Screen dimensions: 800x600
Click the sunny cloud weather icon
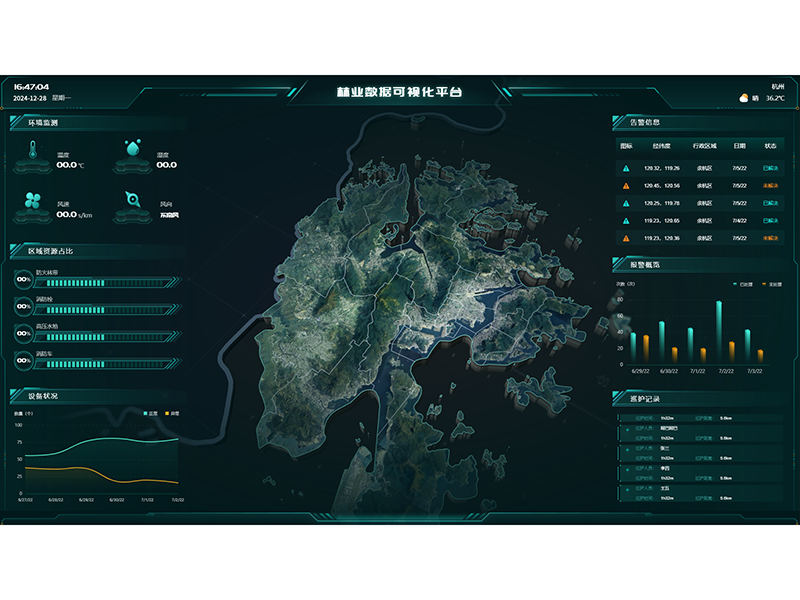pos(744,98)
